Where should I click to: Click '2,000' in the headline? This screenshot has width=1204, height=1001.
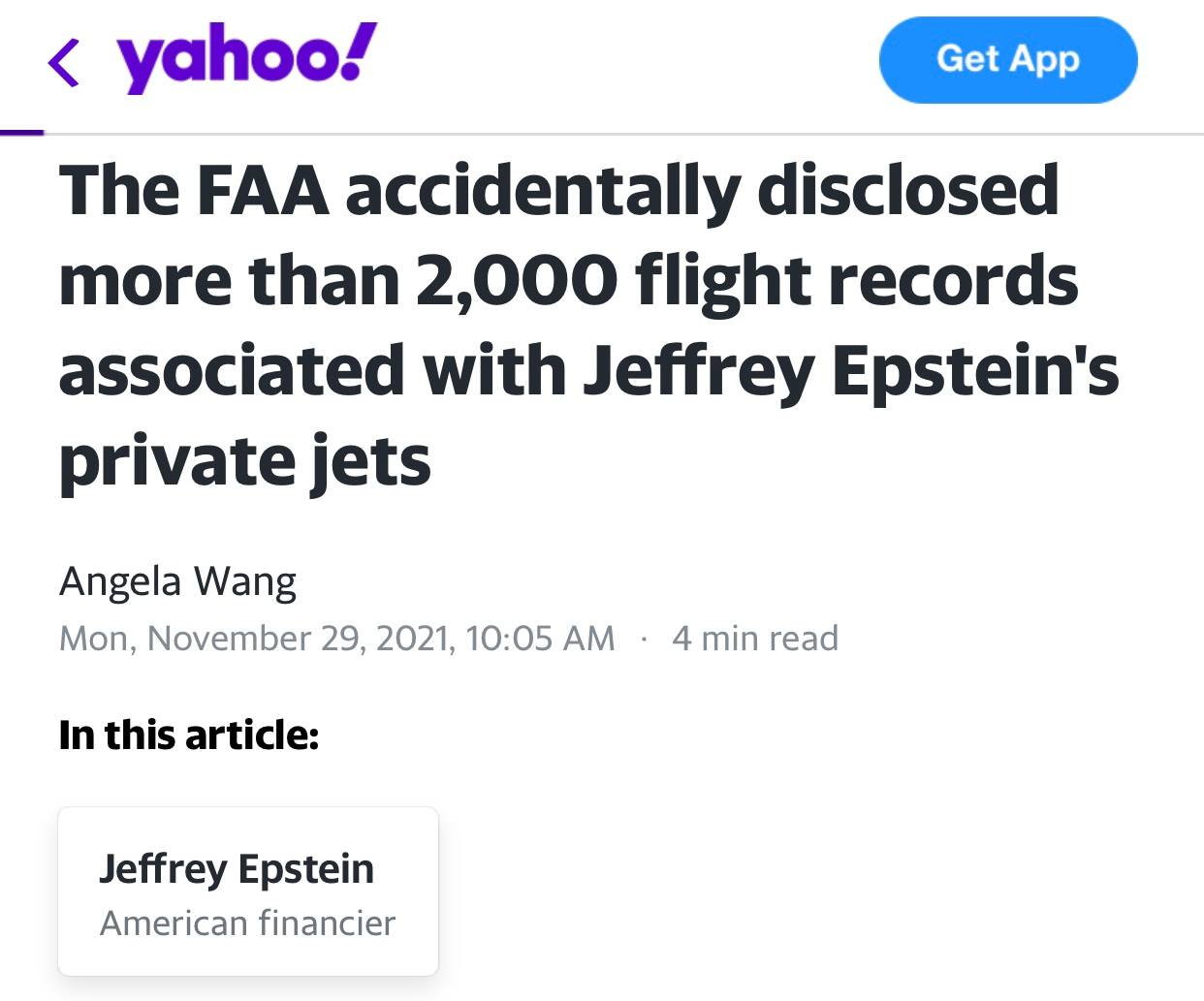click(x=516, y=280)
